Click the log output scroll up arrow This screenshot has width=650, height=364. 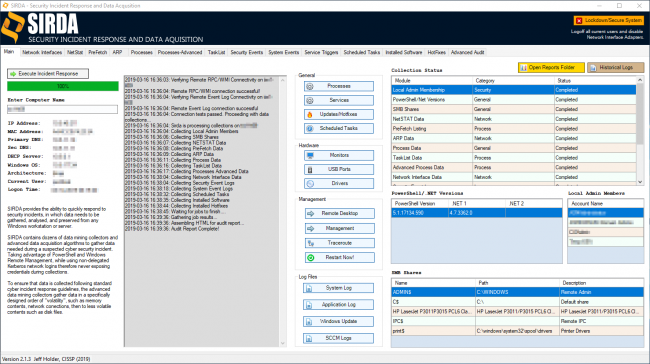point(283,80)
